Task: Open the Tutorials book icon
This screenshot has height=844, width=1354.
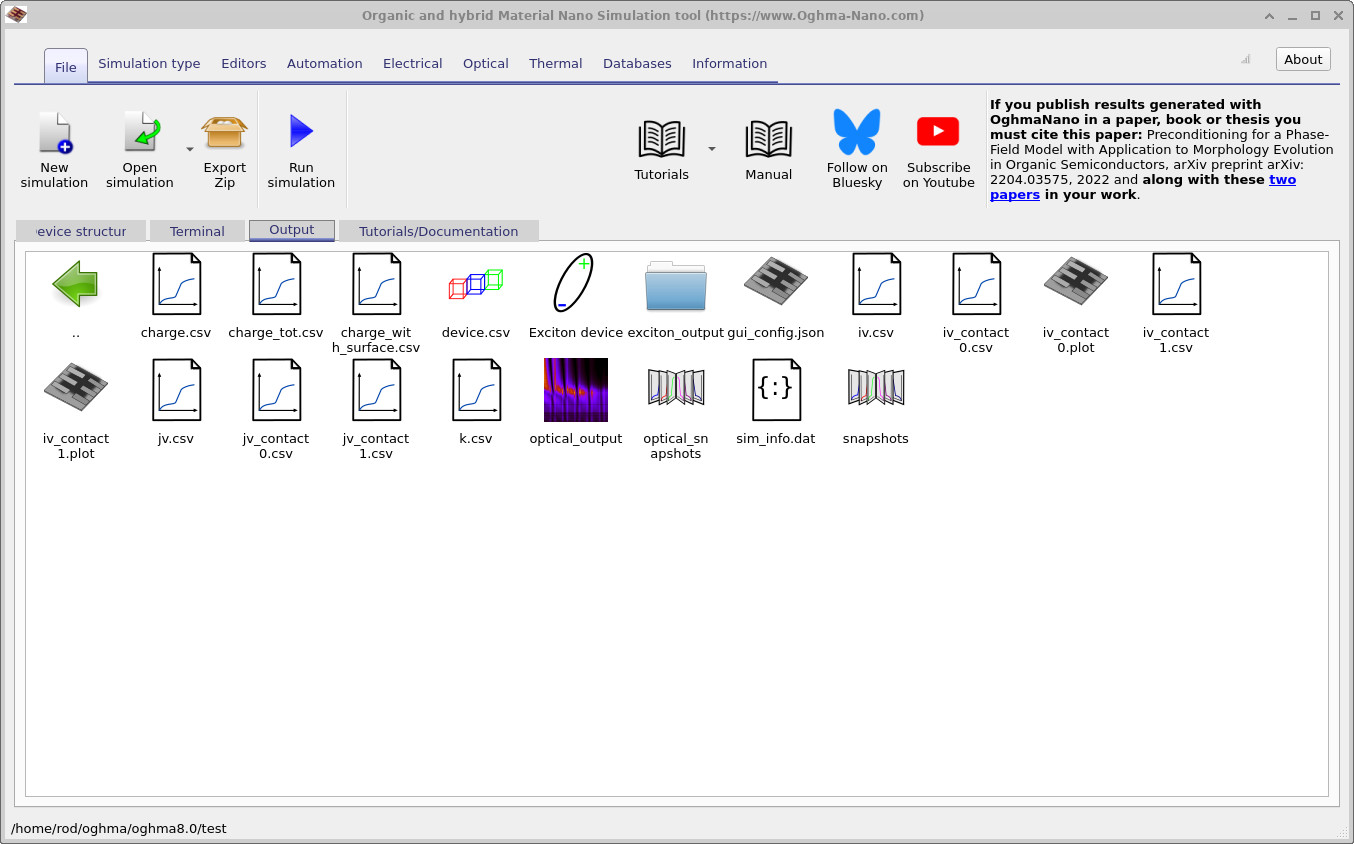Action: coord(660,140)
